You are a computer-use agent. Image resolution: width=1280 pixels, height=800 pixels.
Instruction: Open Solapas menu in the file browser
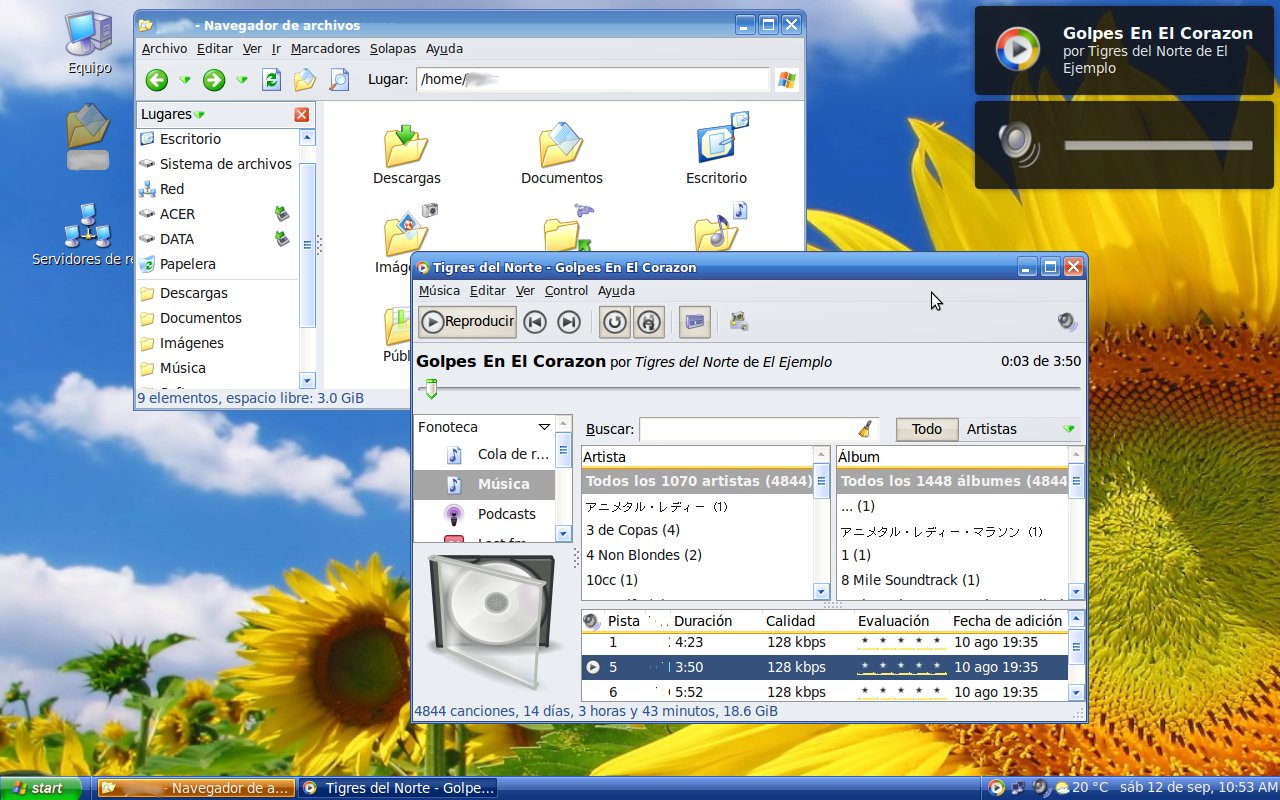pos(393,48)
